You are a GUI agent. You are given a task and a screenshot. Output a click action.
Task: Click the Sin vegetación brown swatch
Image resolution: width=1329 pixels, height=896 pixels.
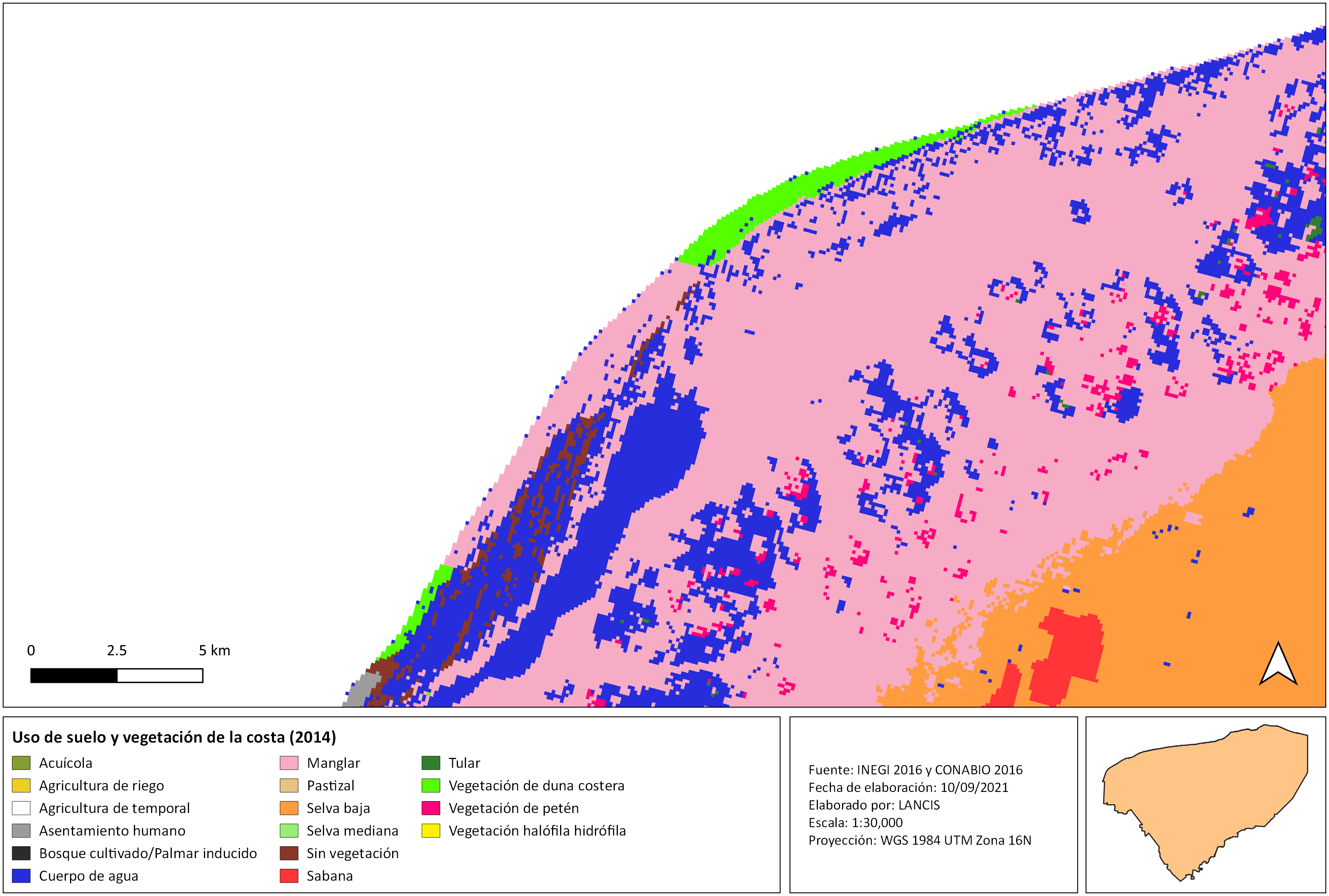tap(289, 853)
